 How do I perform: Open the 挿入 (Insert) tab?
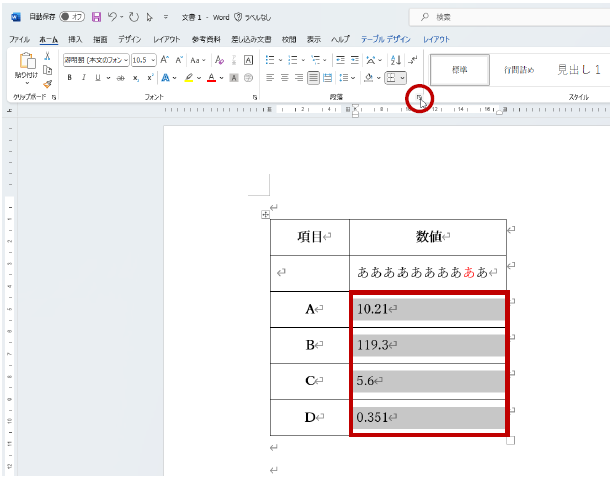pos(75,38)
